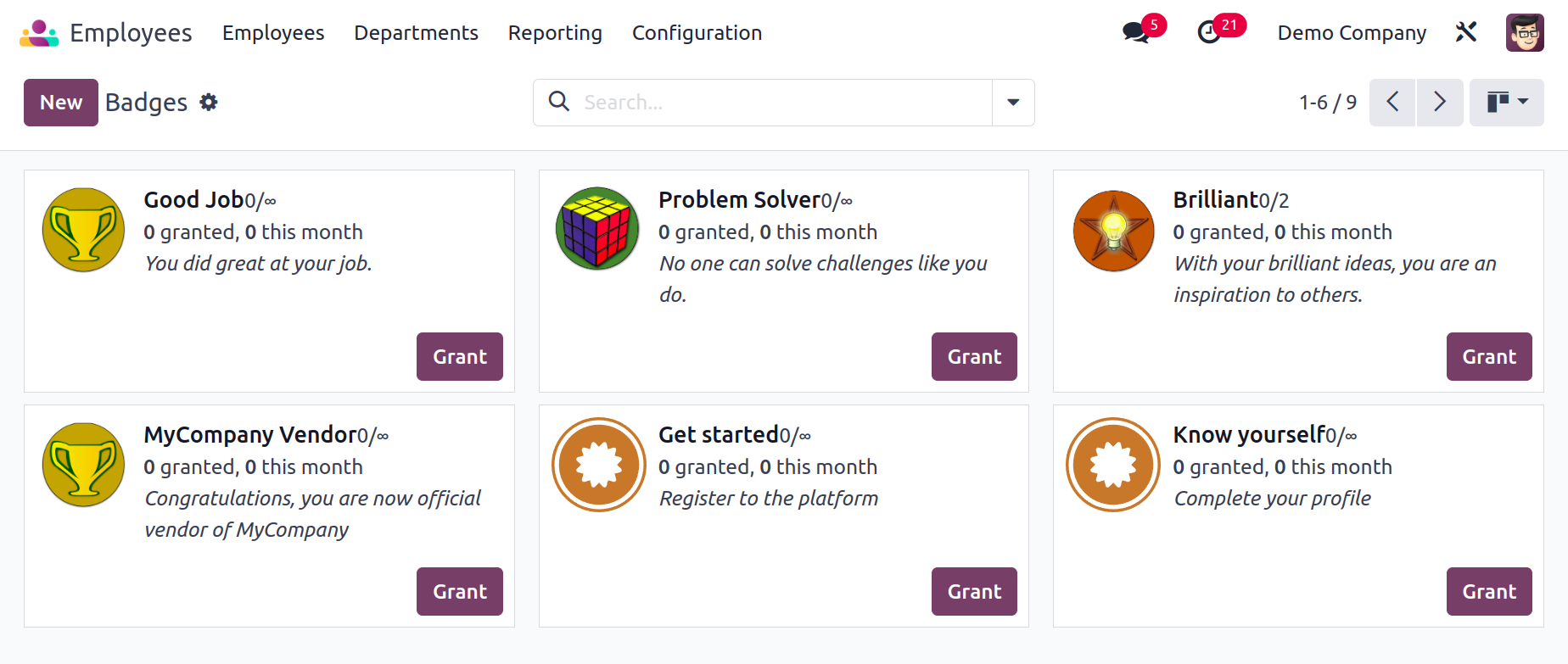The width and height of the screenshot is (1568, 664).
Task: Expand the search options dropdown arrow
Action: tap(1013, 103)
